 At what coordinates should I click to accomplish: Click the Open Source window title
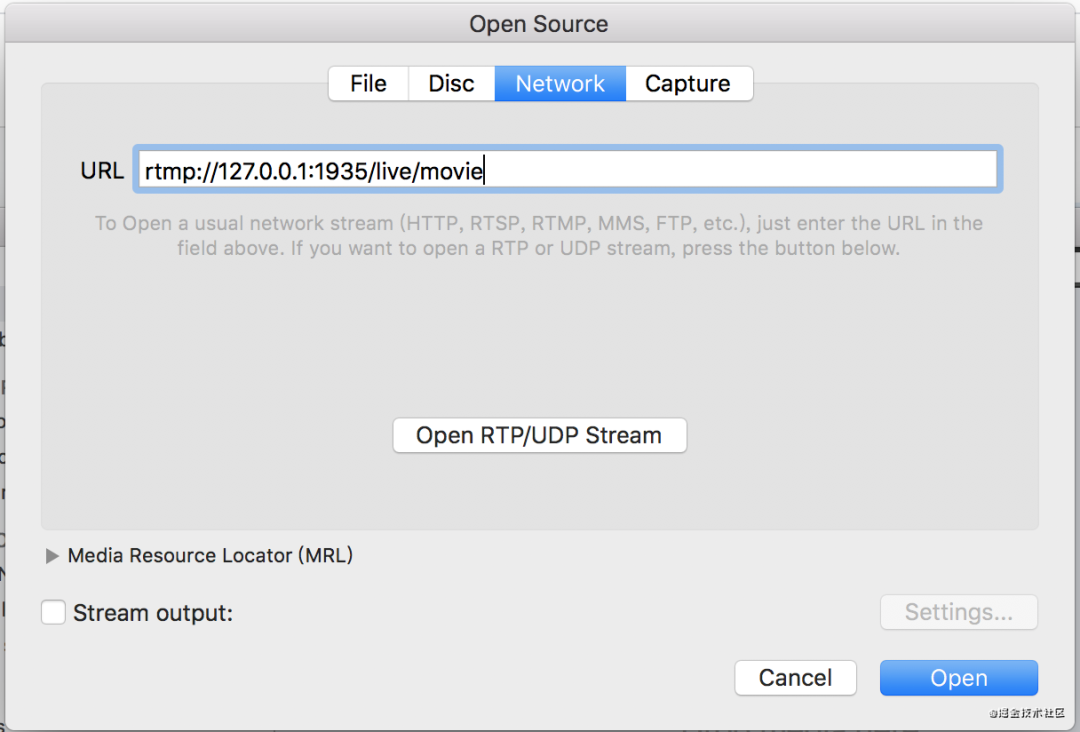[x=539, y=24]
